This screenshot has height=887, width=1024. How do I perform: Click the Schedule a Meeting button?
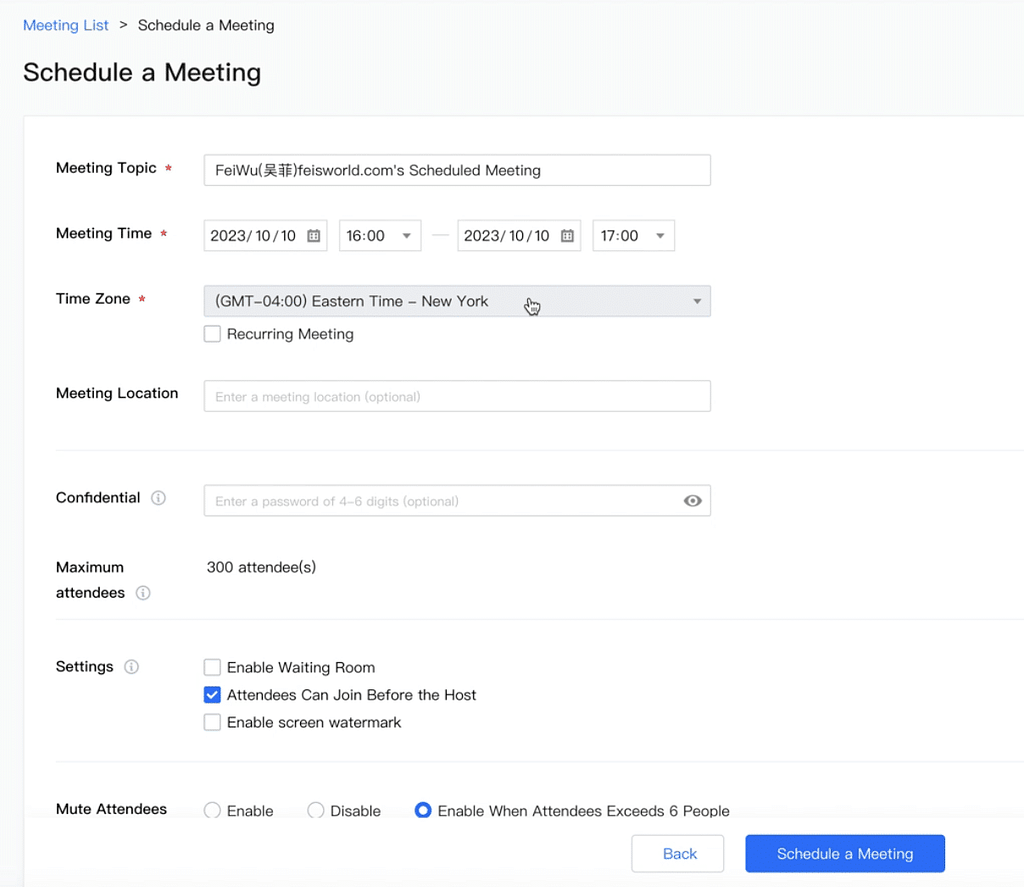[x=844, y=853]
